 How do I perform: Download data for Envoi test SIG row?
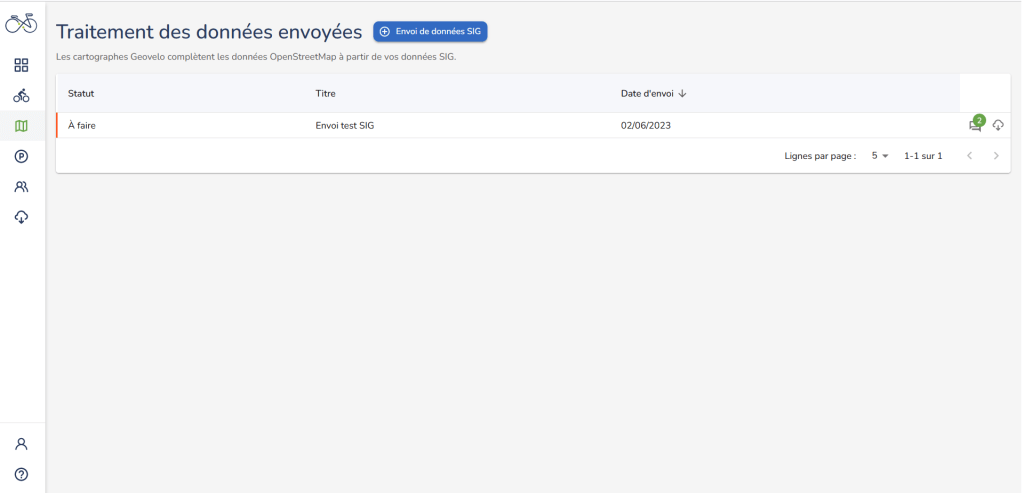[x=998, y=125]
